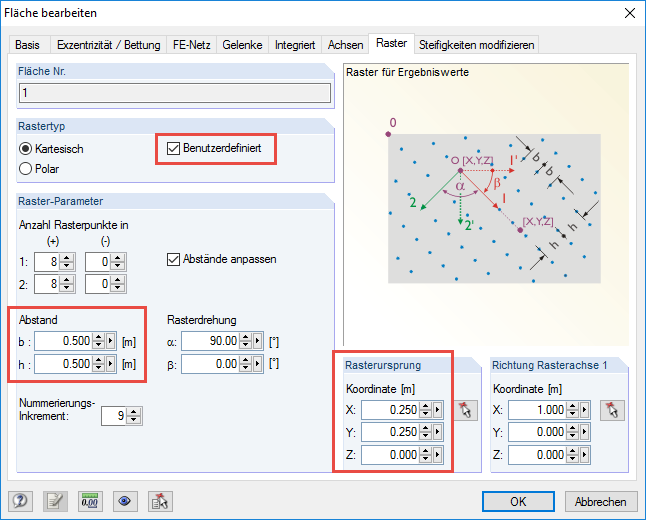This screenshot has height=520, width=646.
Task: Open the units and decimals 0.00 icon
Action: click(90, 501)
